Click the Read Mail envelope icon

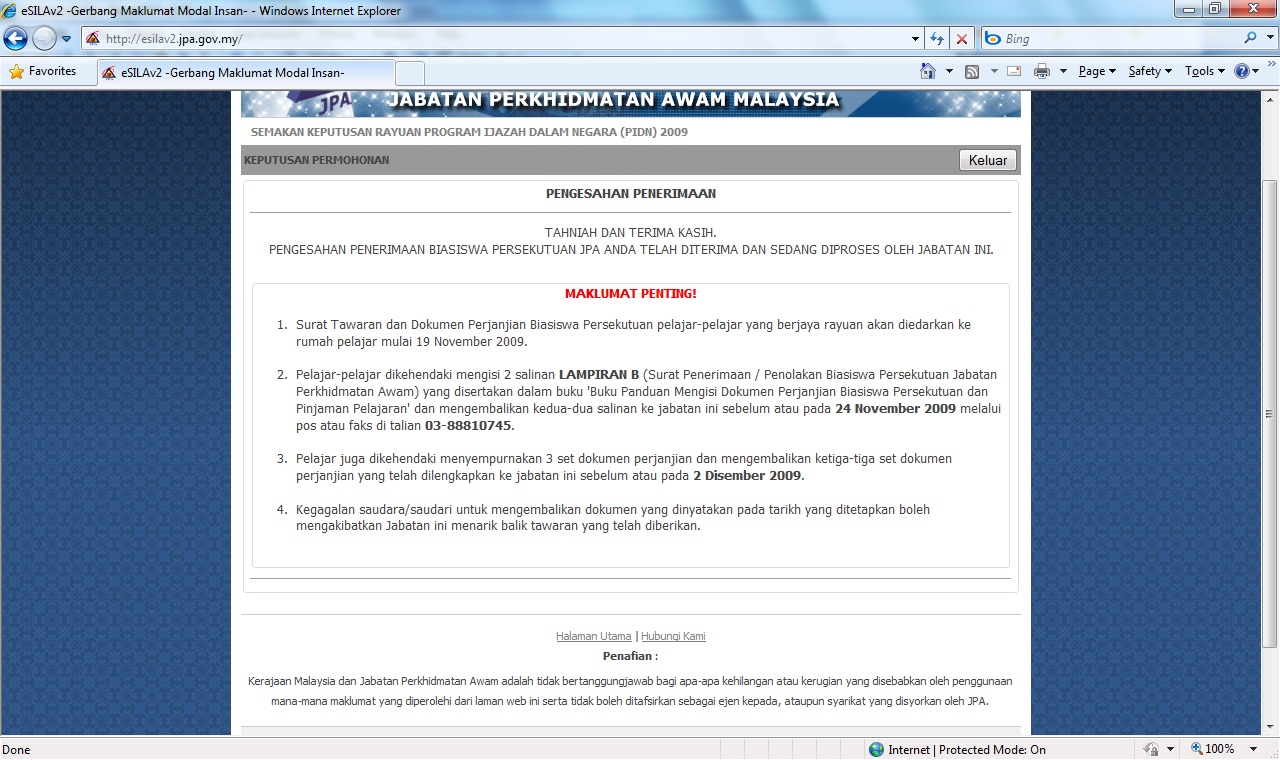(x=1014, y=71)
